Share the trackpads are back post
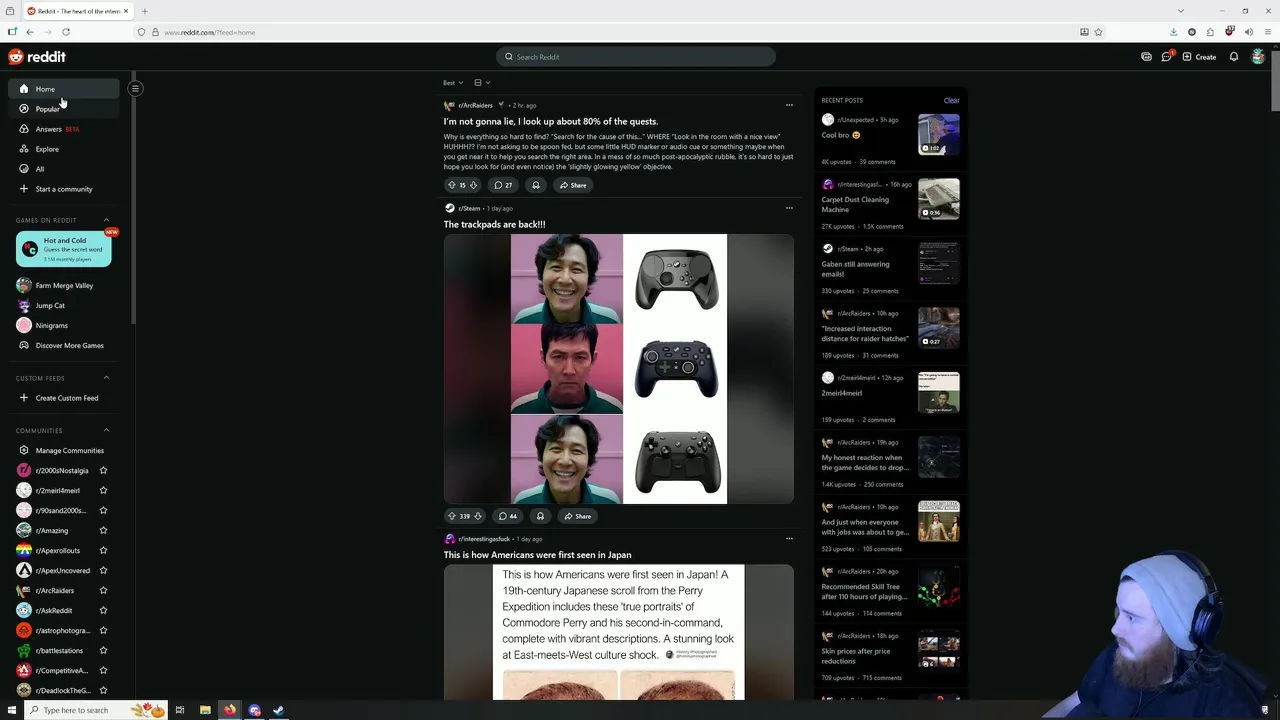The height and width of the screenshot is (720, 1280). point(577,516)
